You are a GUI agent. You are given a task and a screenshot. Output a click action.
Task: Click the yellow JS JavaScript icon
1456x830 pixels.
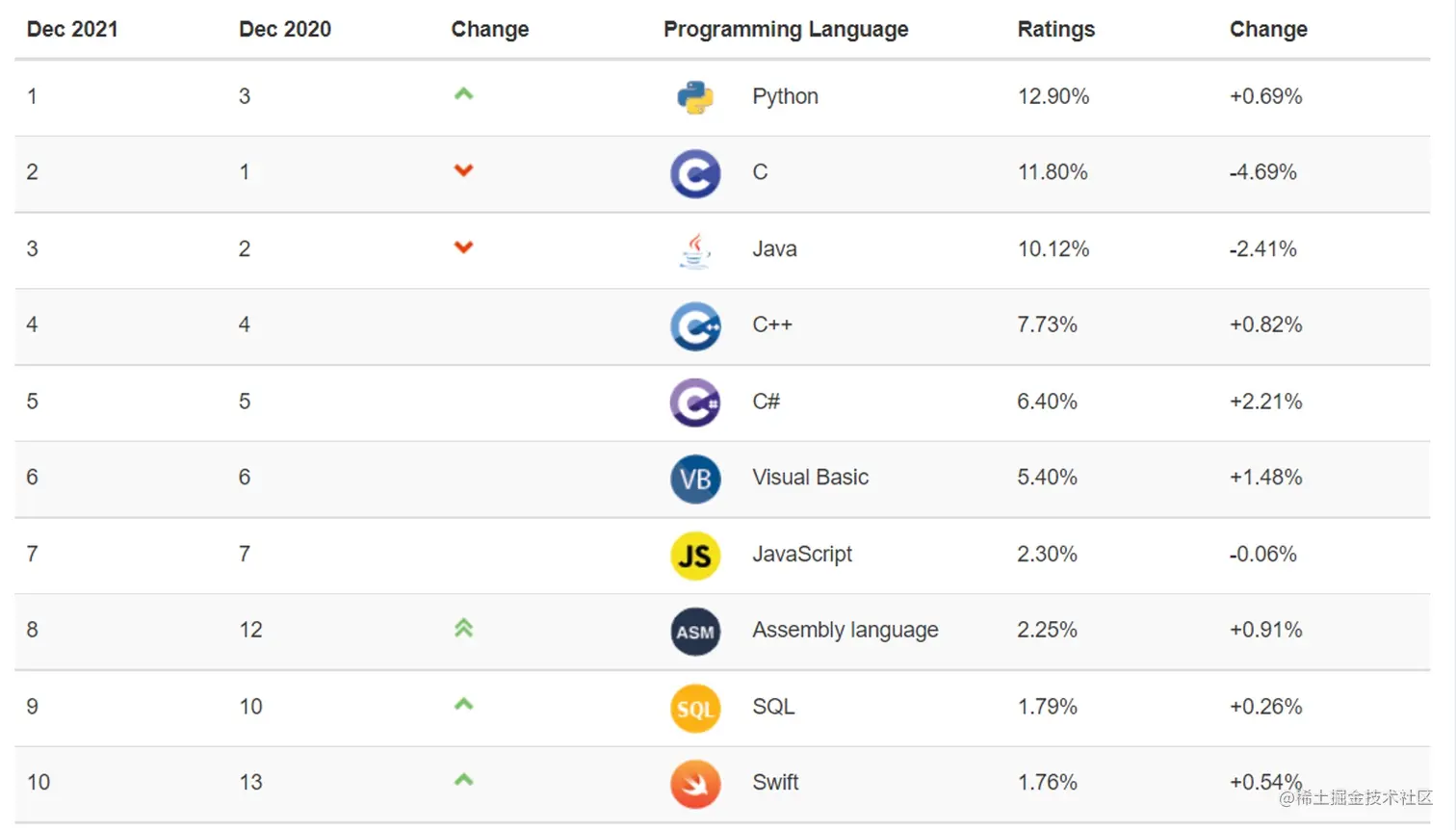coord(694,556)
